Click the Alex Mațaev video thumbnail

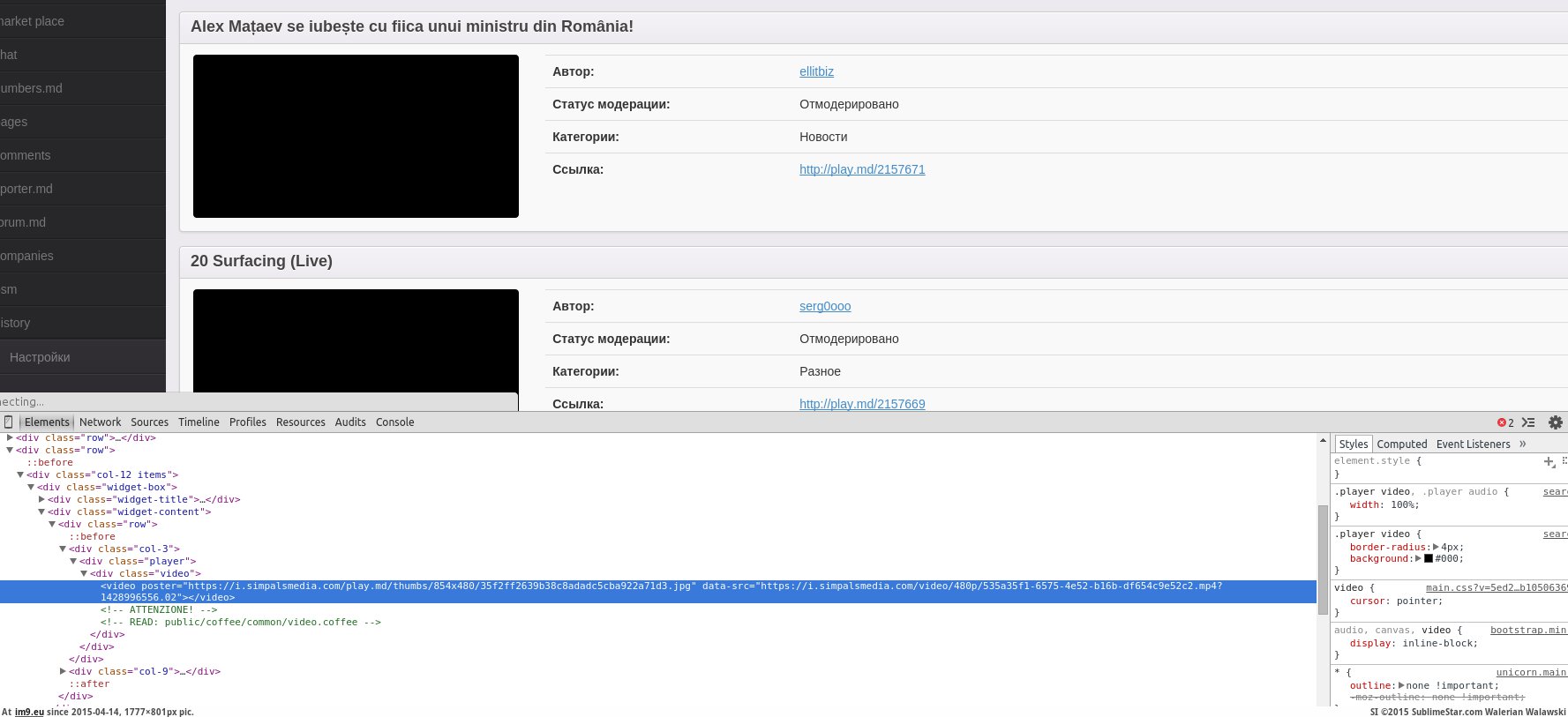(x=356, y=136)
